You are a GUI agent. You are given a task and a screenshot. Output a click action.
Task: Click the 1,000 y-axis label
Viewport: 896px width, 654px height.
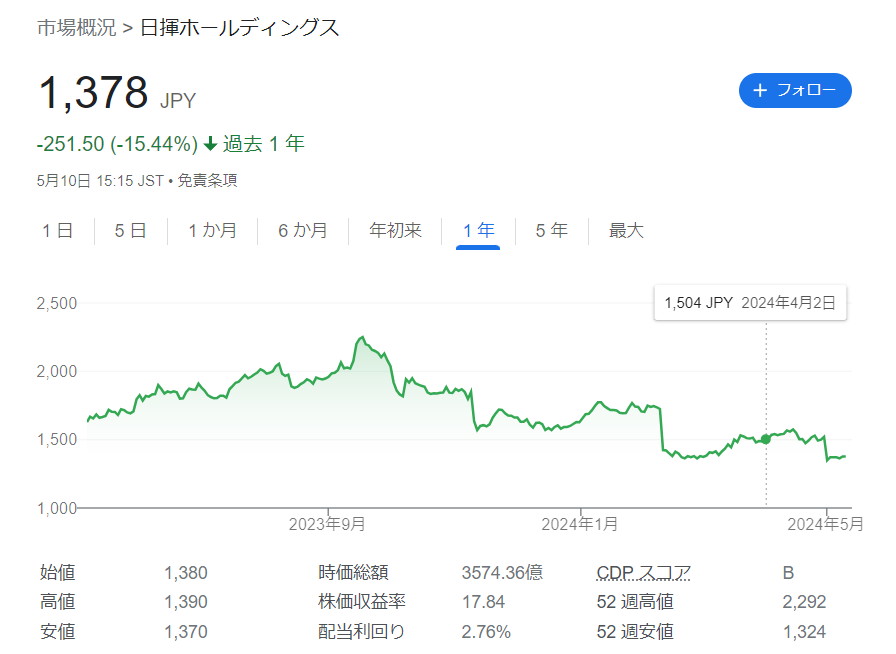(x=57, y=508)
